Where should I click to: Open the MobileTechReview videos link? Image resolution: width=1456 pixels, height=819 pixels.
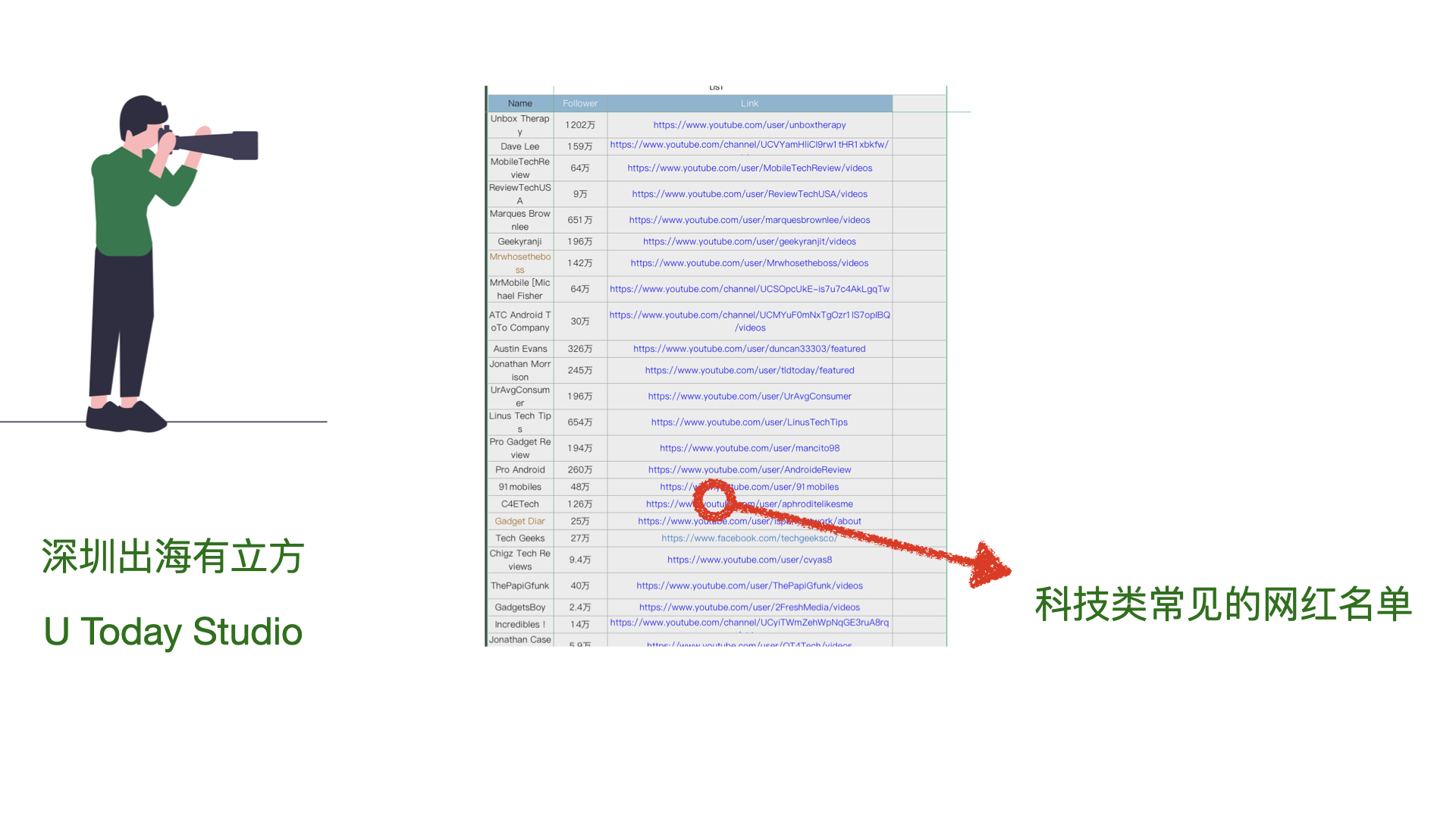coord(749,168)
